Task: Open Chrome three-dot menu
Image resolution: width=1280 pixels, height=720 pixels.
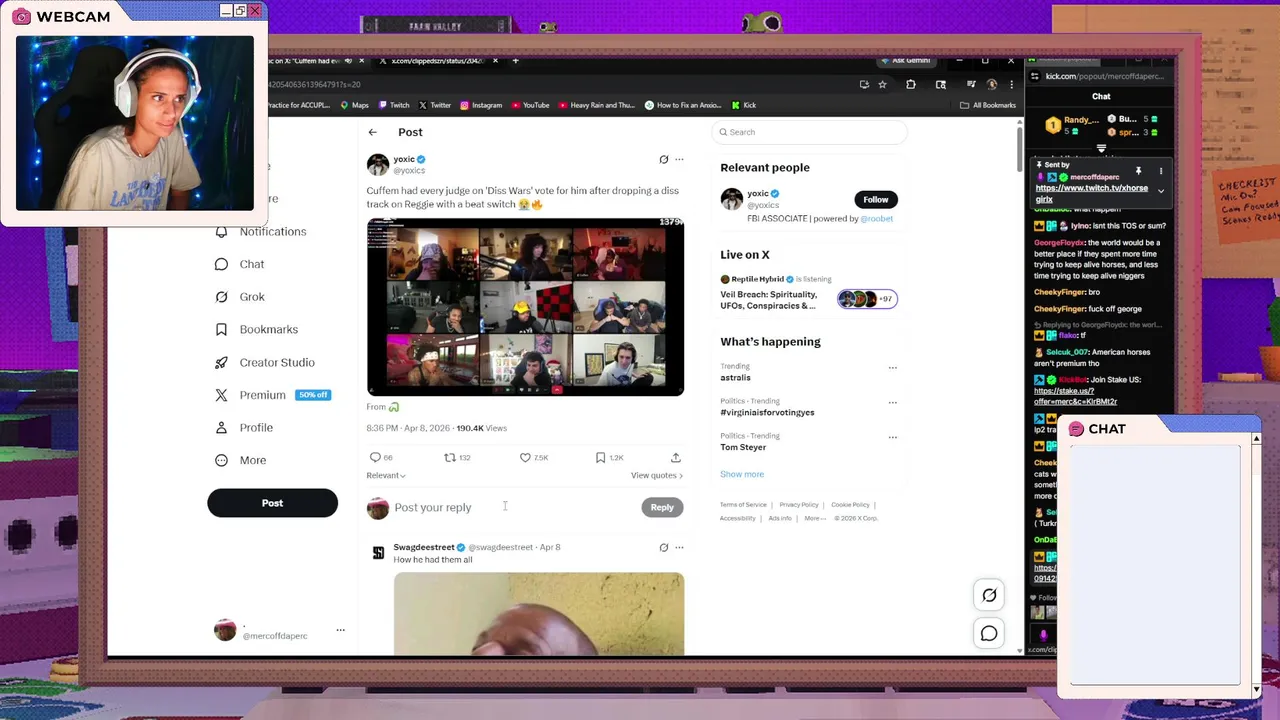Action: [1010, 85]
